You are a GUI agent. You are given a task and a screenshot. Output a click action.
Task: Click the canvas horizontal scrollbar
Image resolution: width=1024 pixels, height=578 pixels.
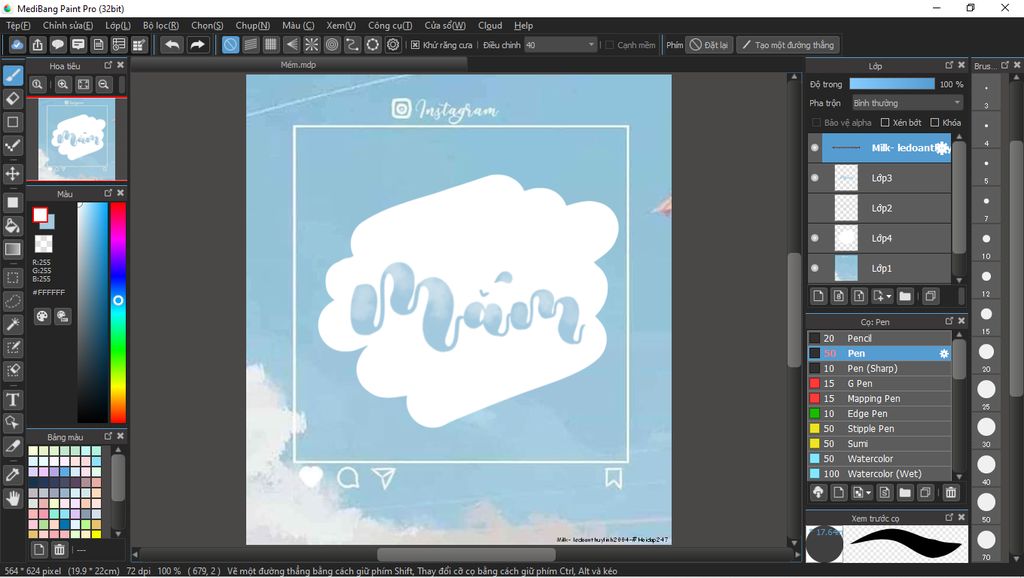click(466, 554)
